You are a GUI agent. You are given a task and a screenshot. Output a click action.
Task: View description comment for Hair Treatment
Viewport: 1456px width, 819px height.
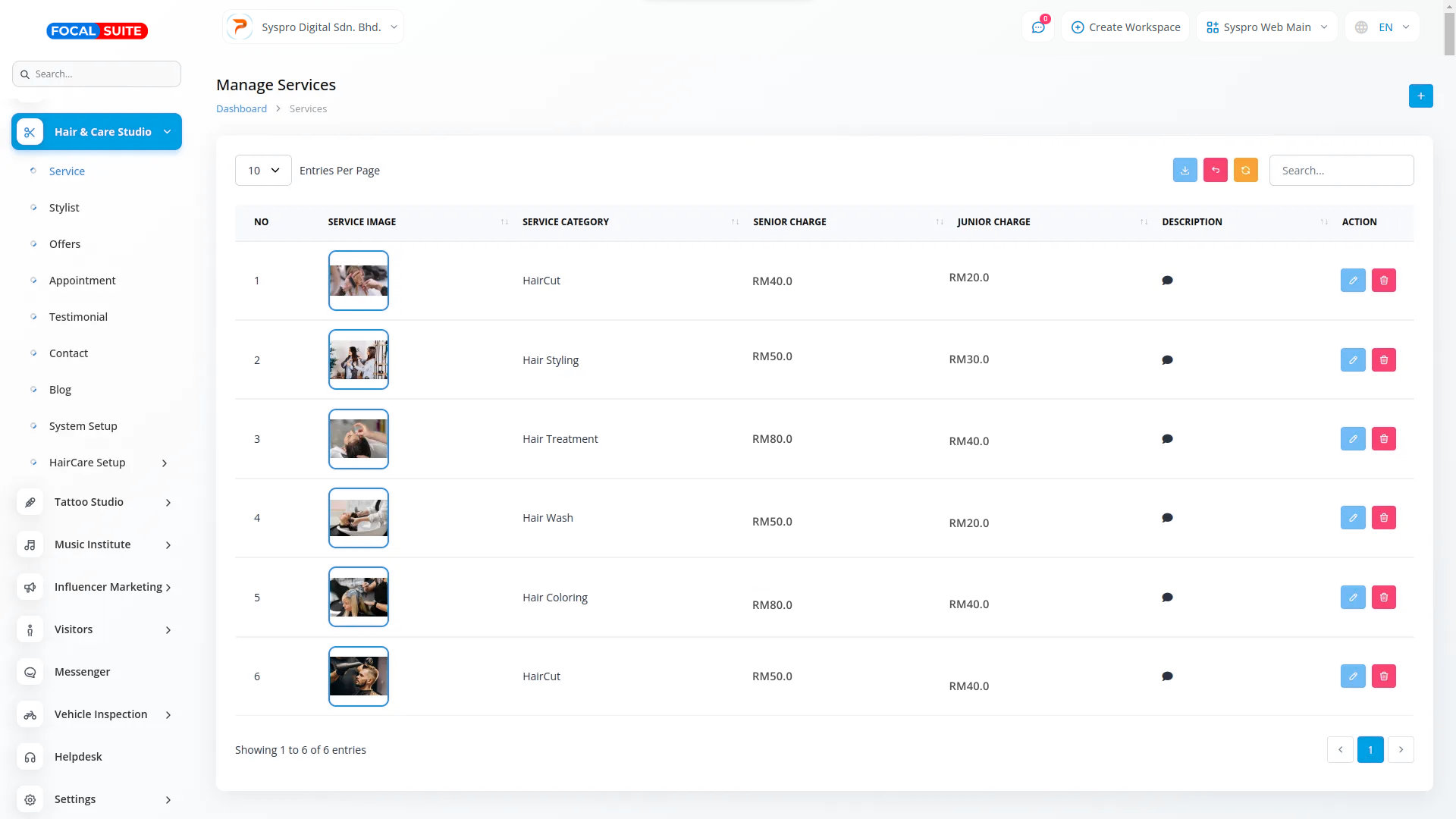tap(1167, 439)
